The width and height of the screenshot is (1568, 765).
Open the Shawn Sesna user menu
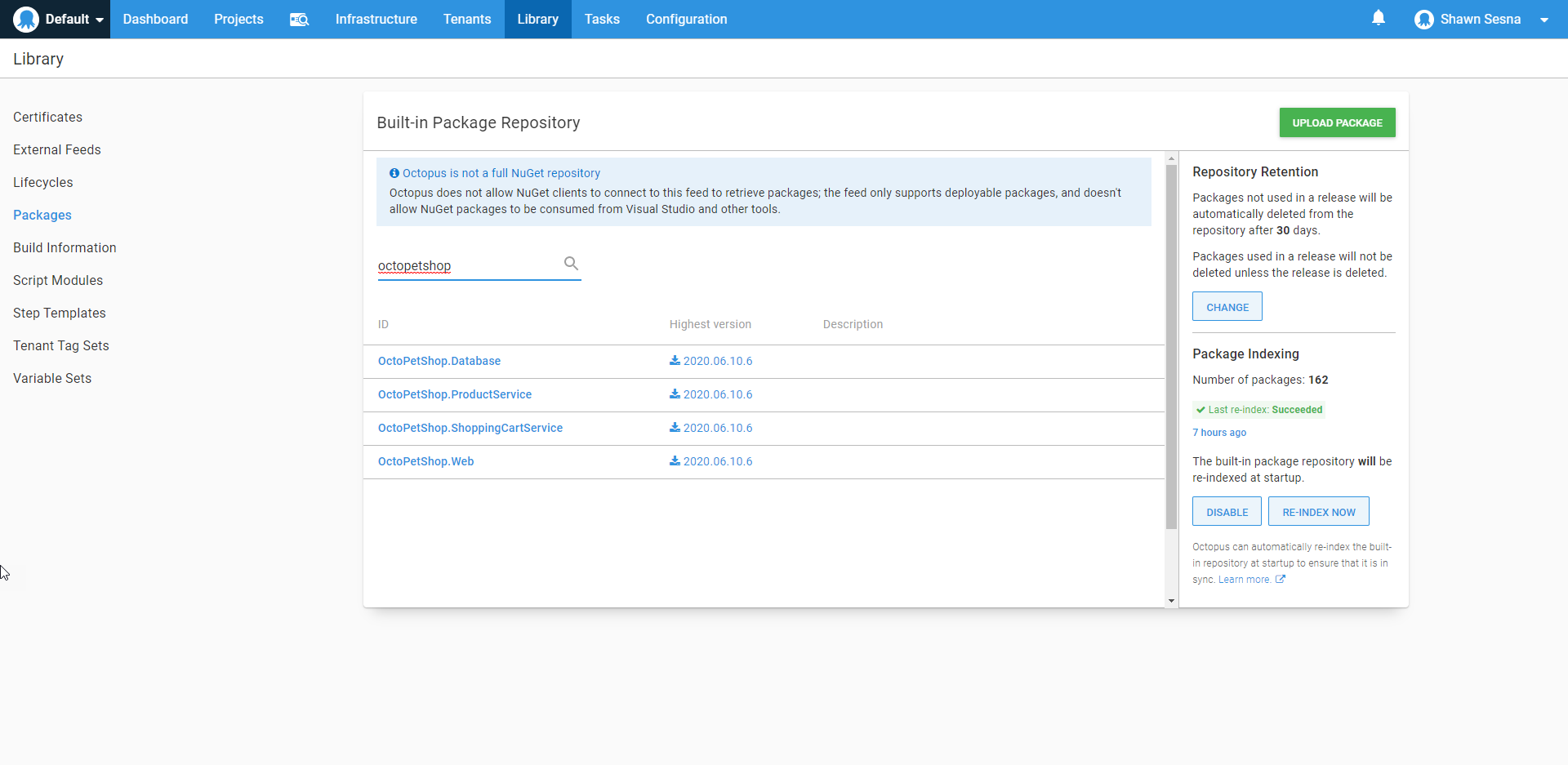(1481, 20)
